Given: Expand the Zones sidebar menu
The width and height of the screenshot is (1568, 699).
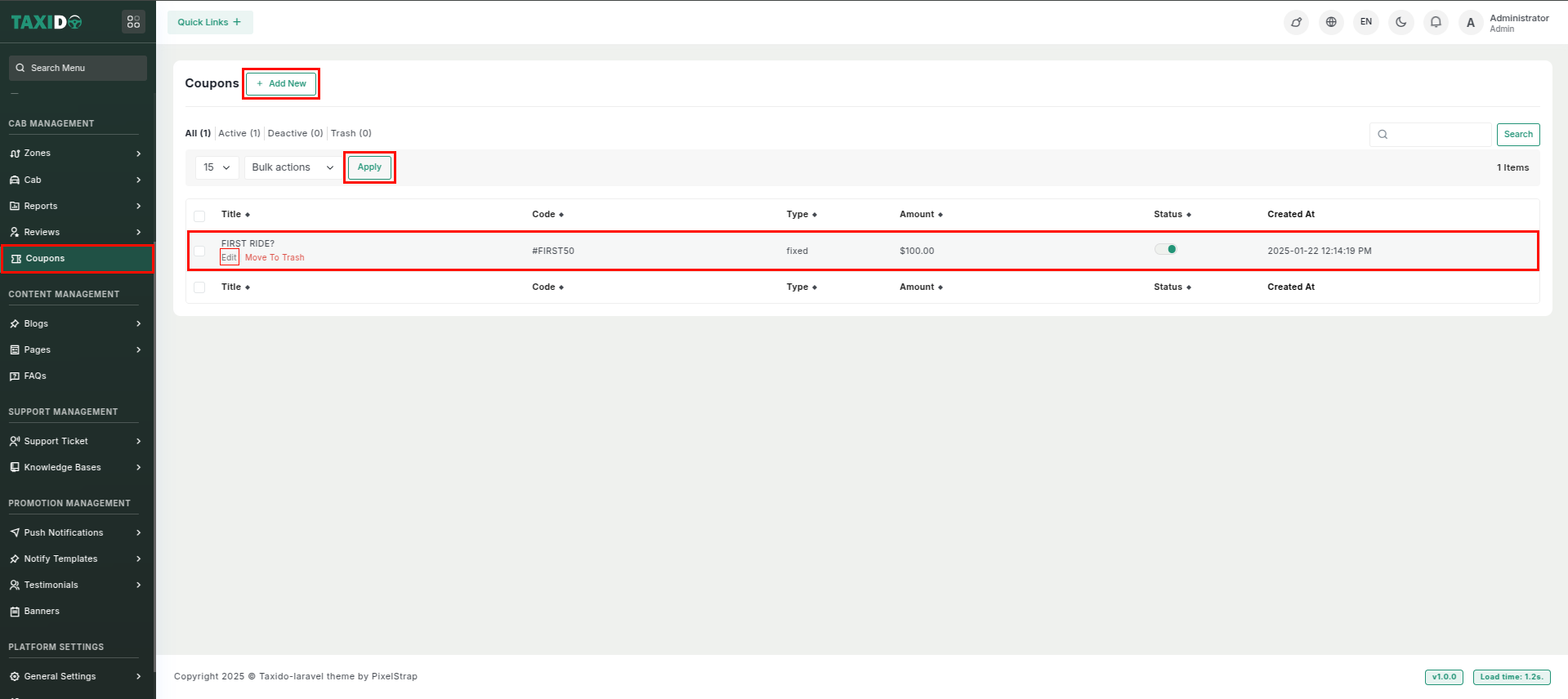Looking at the screenshot, I should (75, 154).
